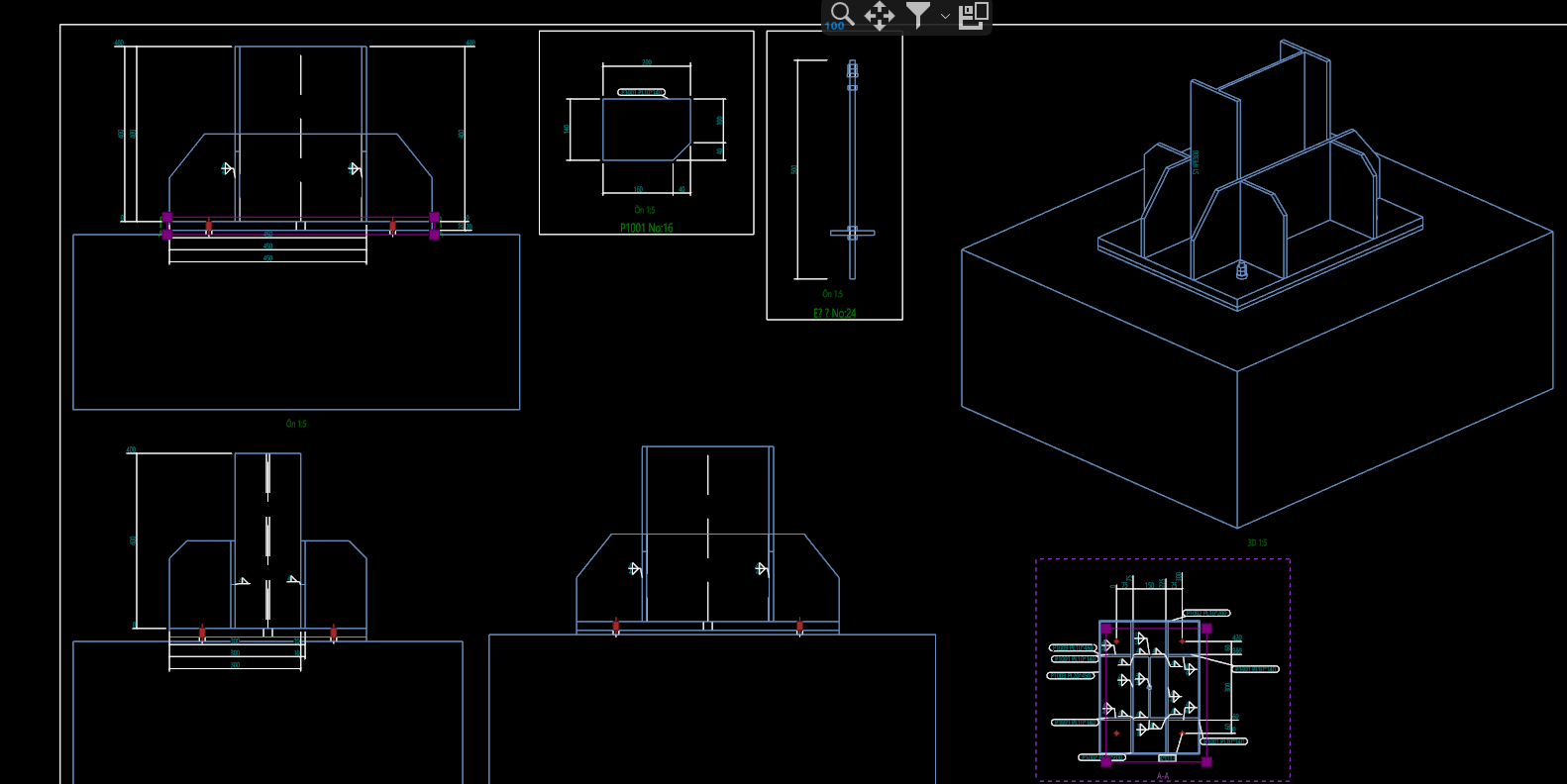Open the selection filter funnel
This screenshot has width=1567, height=784.
click(918, 15)
